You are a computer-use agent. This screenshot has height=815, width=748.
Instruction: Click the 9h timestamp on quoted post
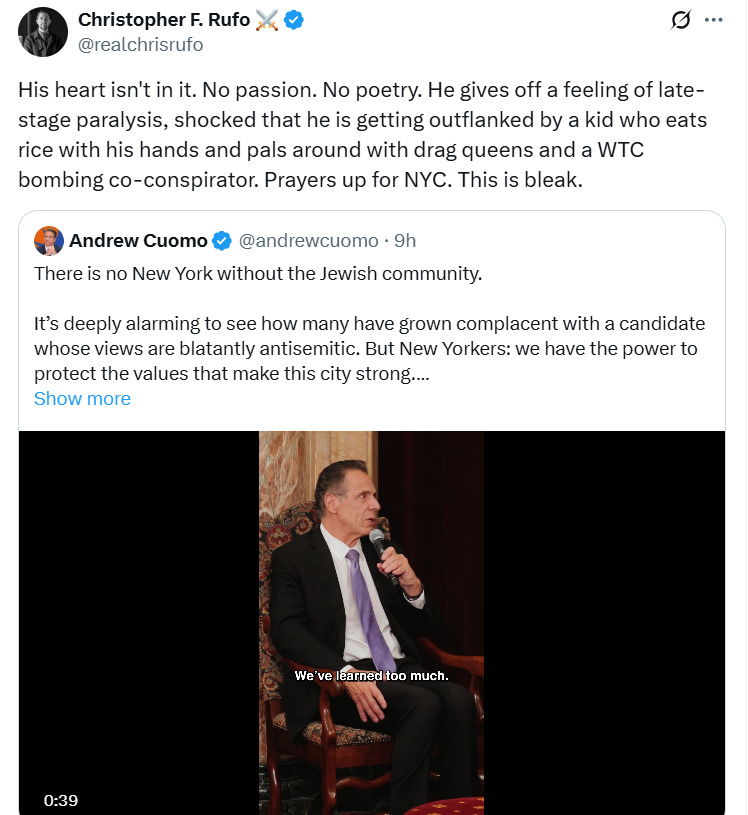tap(405, 241)
